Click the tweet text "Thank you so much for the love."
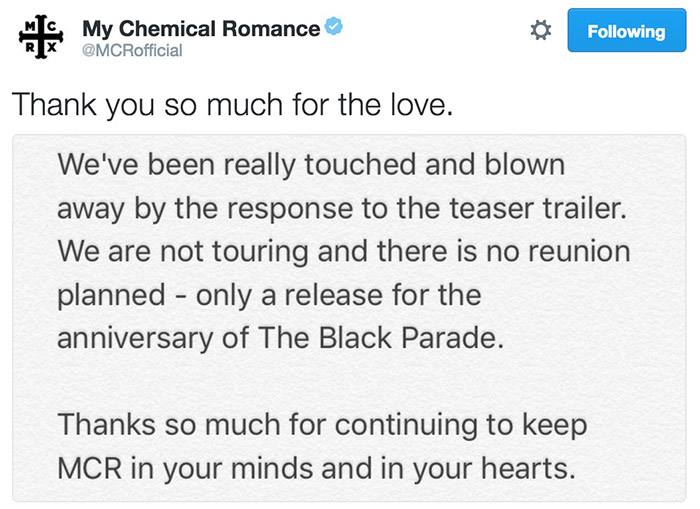 (x=233, y=104)
